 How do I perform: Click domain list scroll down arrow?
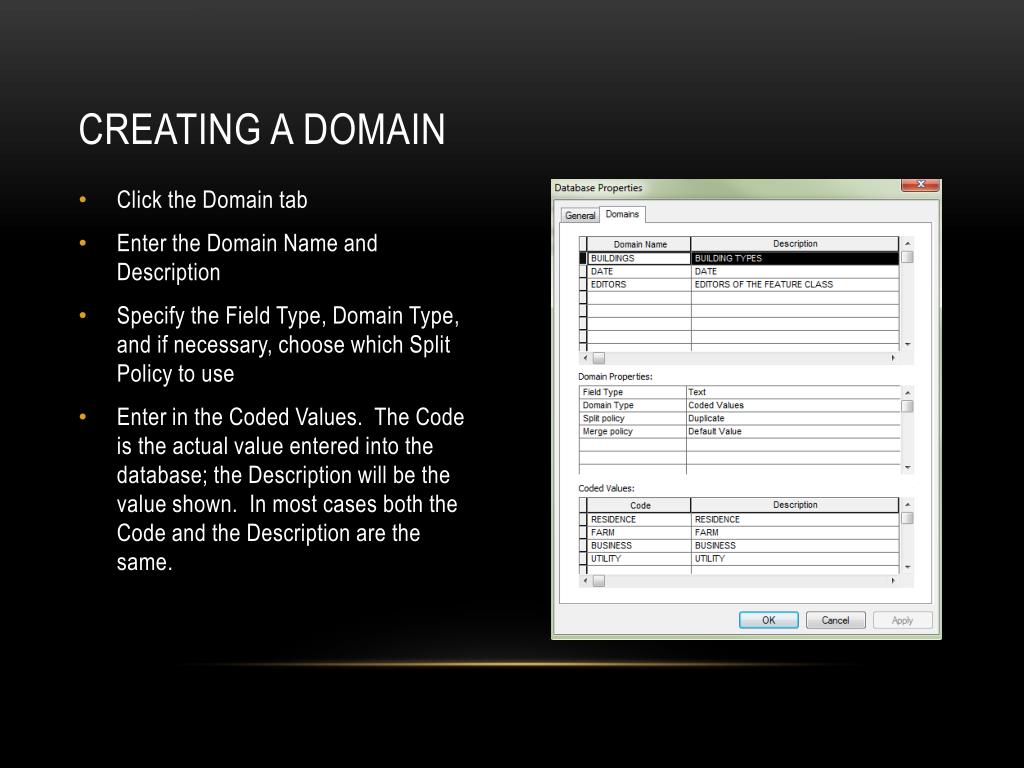tap(907, 344)
